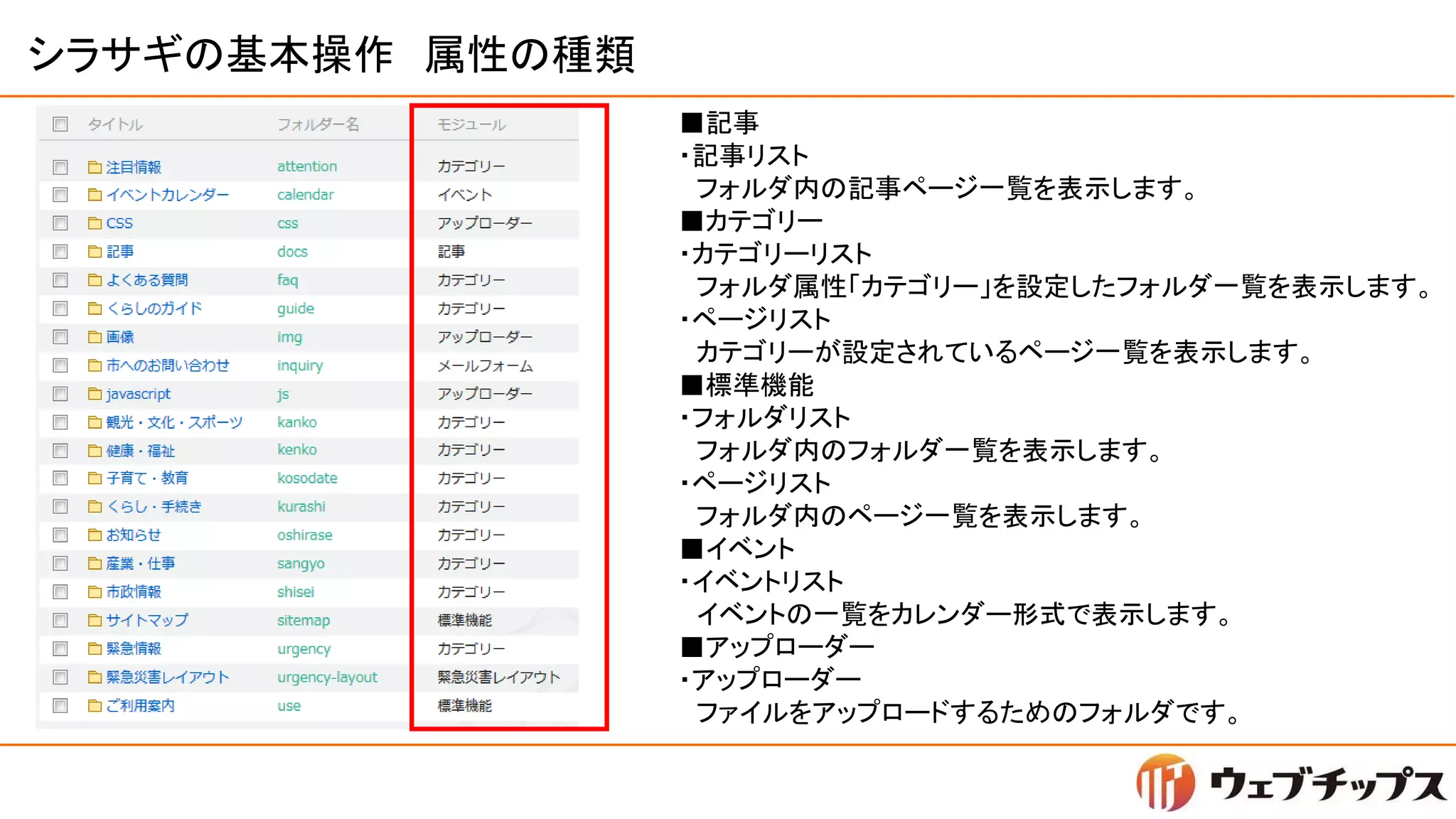Viewport: 1456px width, 819px height.
Task: Click the folder name "attention"
Action: (307, 166)
